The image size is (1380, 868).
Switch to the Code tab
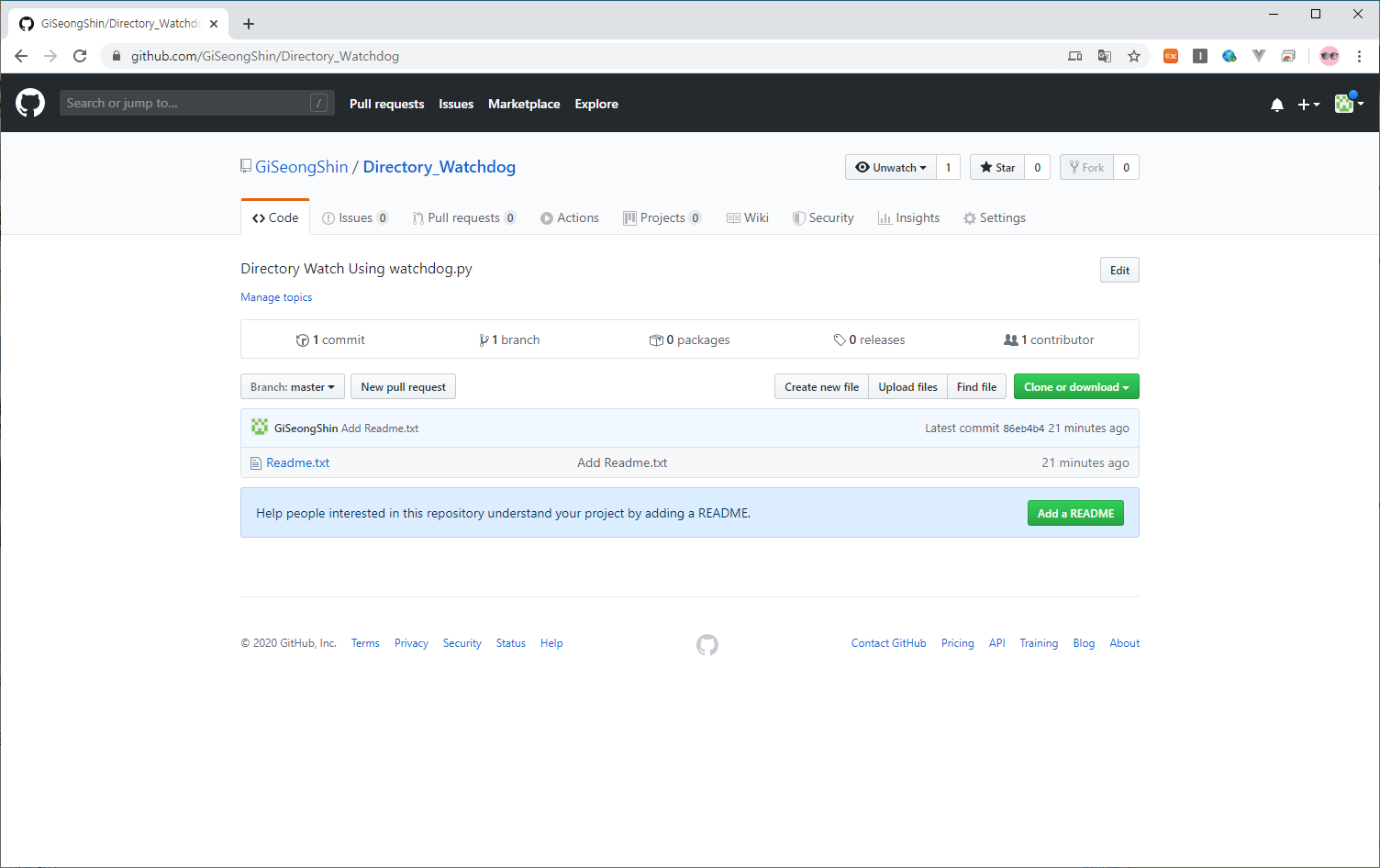275,217
